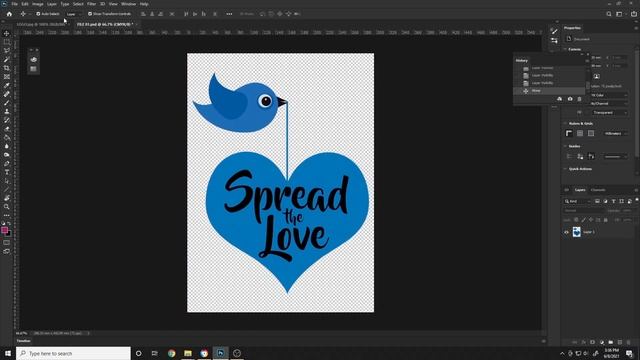Open File Explorer from the taskbar

click(x=188, y=353)
